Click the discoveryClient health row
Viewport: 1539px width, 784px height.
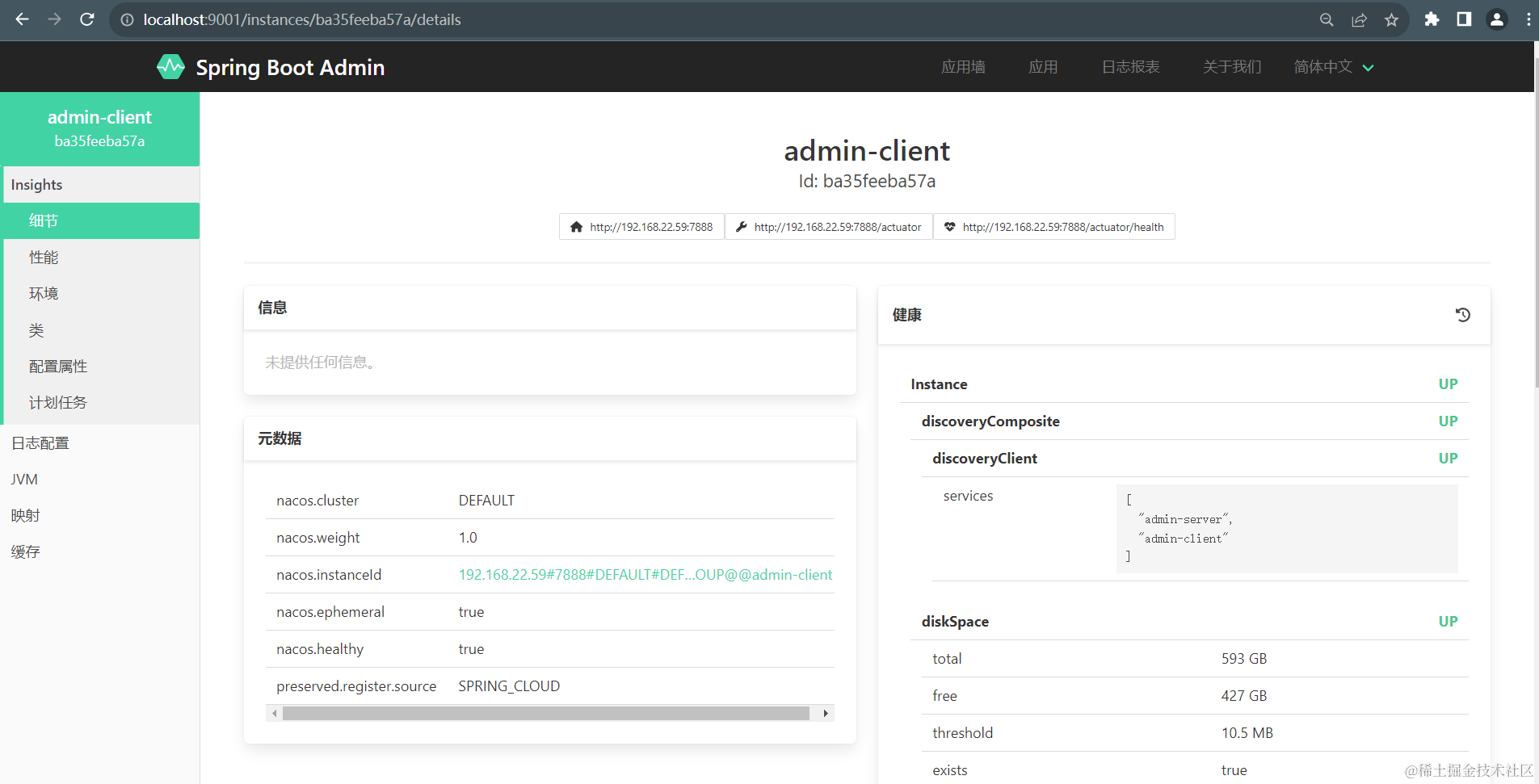point(1195,459)
